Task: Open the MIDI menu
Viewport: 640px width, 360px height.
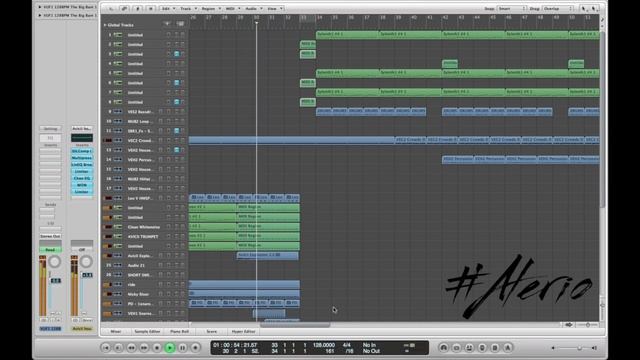Action: click(232, 9)
